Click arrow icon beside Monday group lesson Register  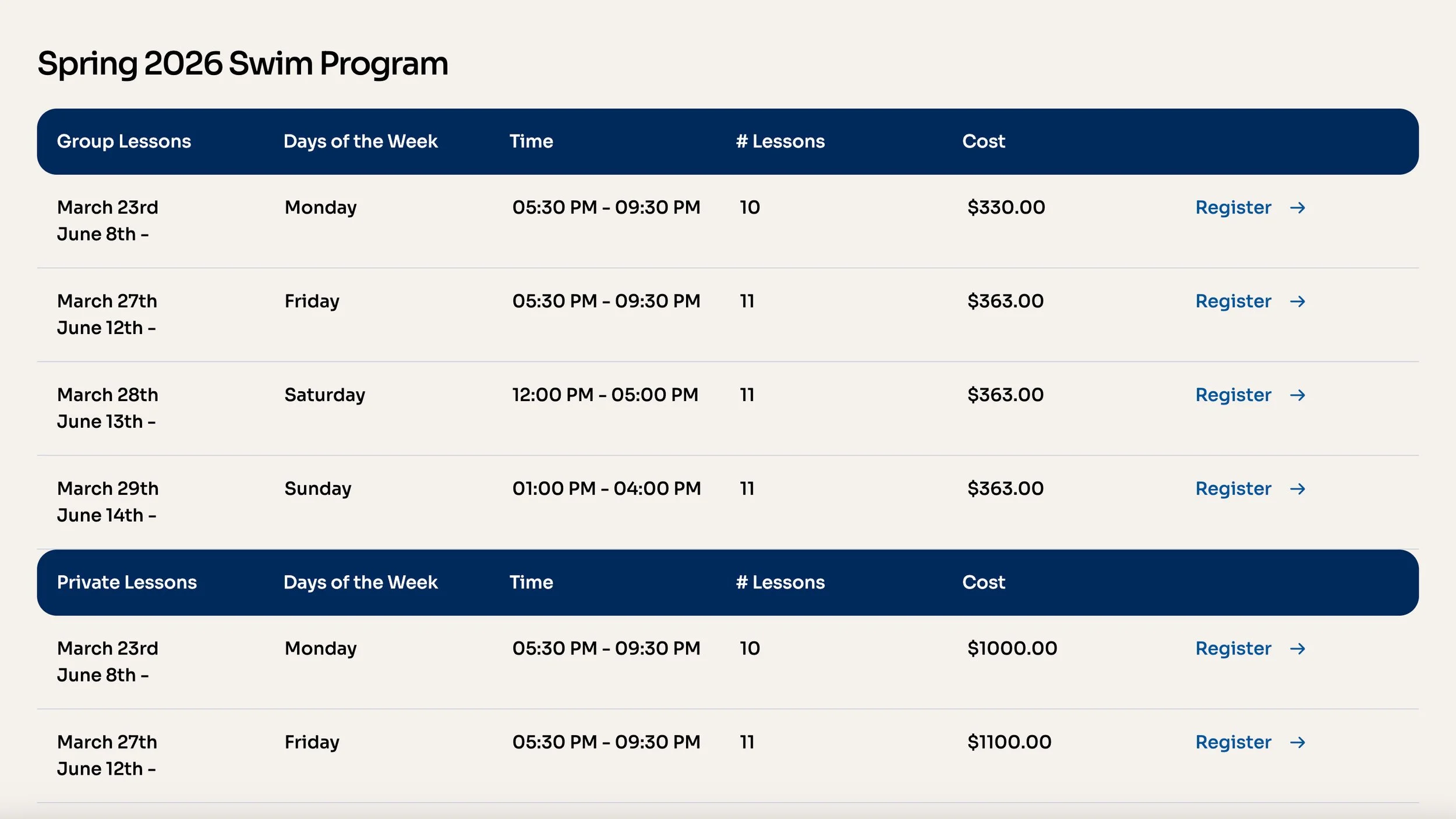point(1297,208)
